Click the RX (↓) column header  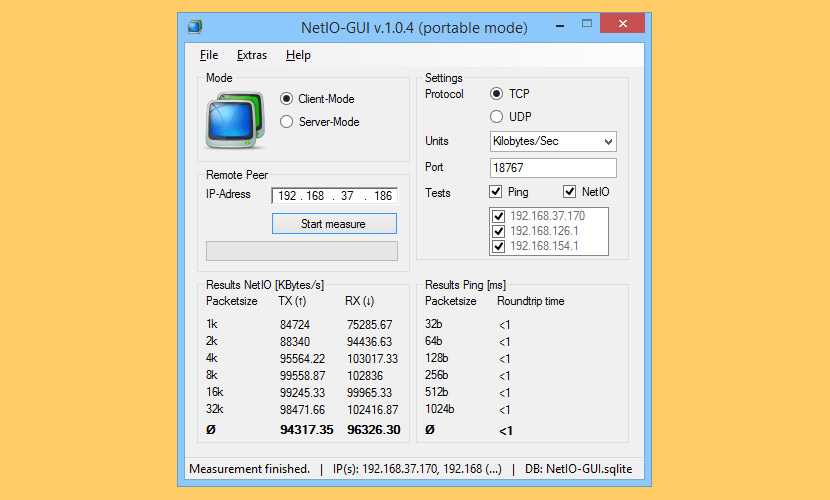click(x=359, y=301)
